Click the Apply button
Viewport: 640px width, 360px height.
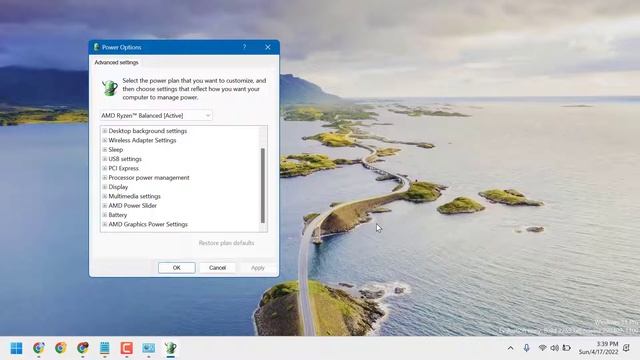pos(258,268)
